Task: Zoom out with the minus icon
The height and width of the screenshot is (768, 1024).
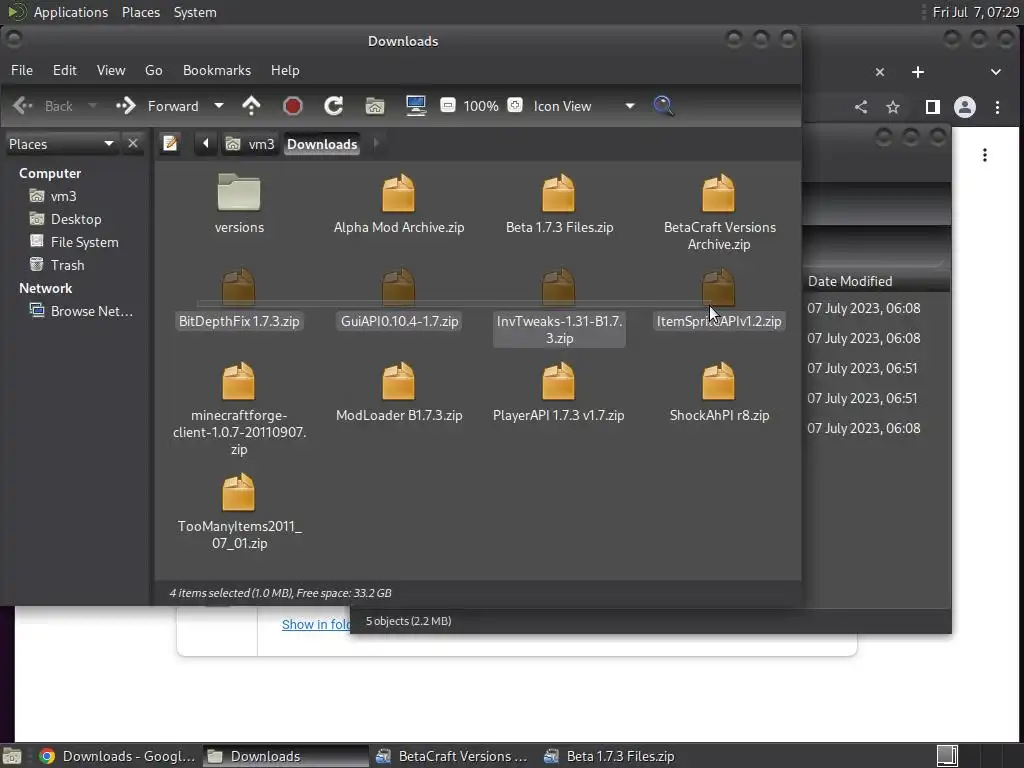Action: (x=448, y=105)
